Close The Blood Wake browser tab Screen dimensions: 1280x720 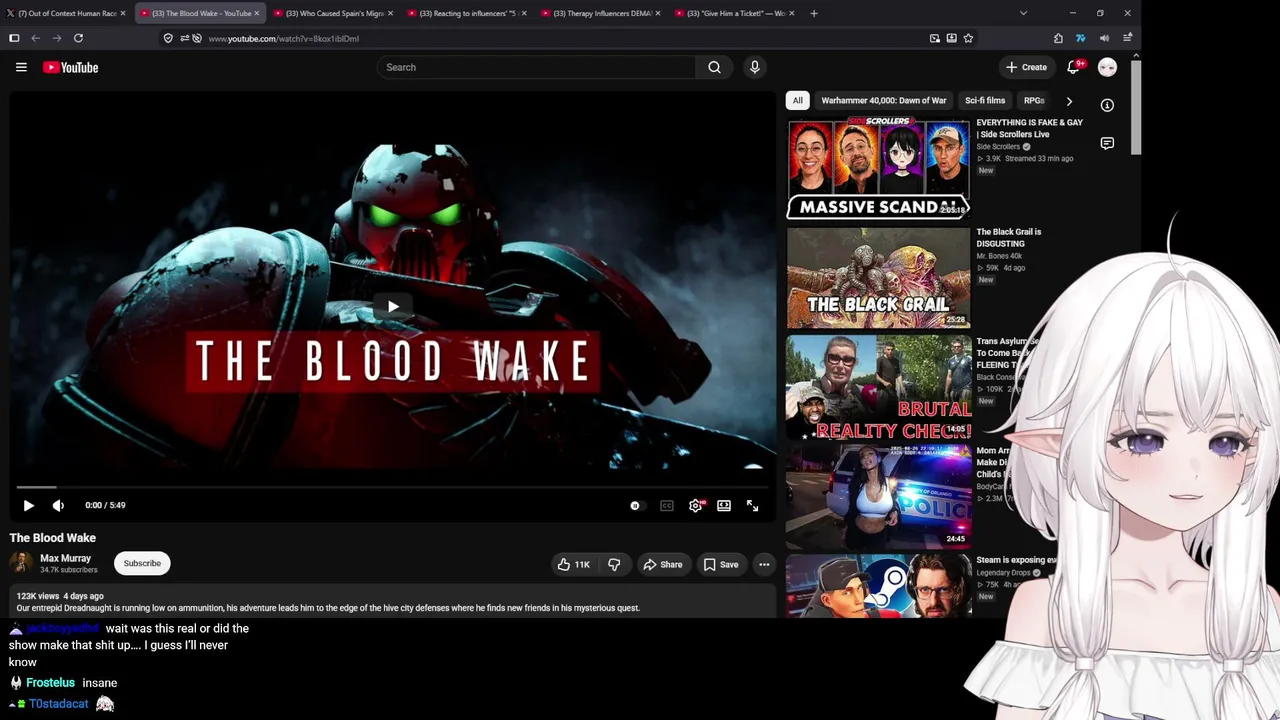point(256,13)
